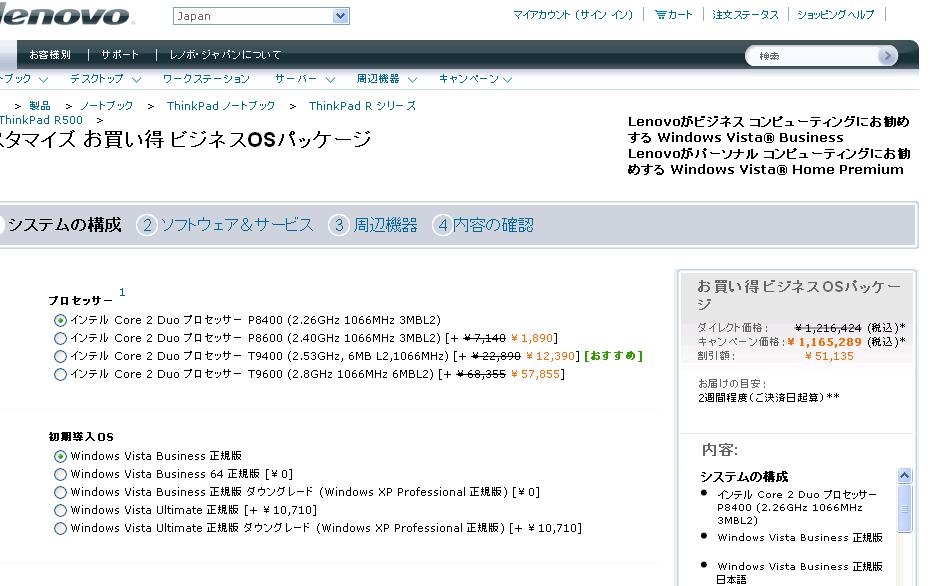Click the ¥1,890 P8600 price
Viewport: 940px width, 586px height.
pyautogui.click(x=532, y=338)
